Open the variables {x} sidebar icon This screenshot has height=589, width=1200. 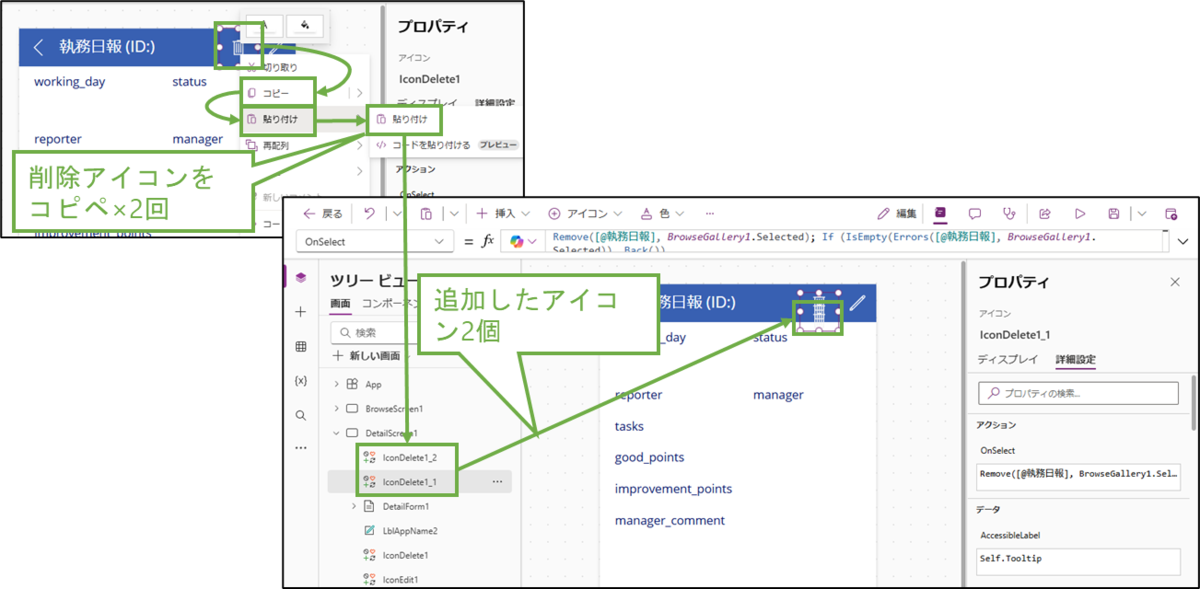tap(300, 381)
